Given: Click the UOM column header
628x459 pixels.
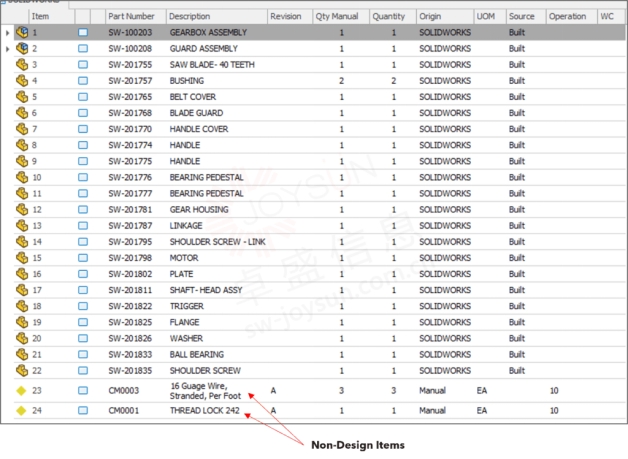Looking at the screenshot, I should (x=489, y=16).
